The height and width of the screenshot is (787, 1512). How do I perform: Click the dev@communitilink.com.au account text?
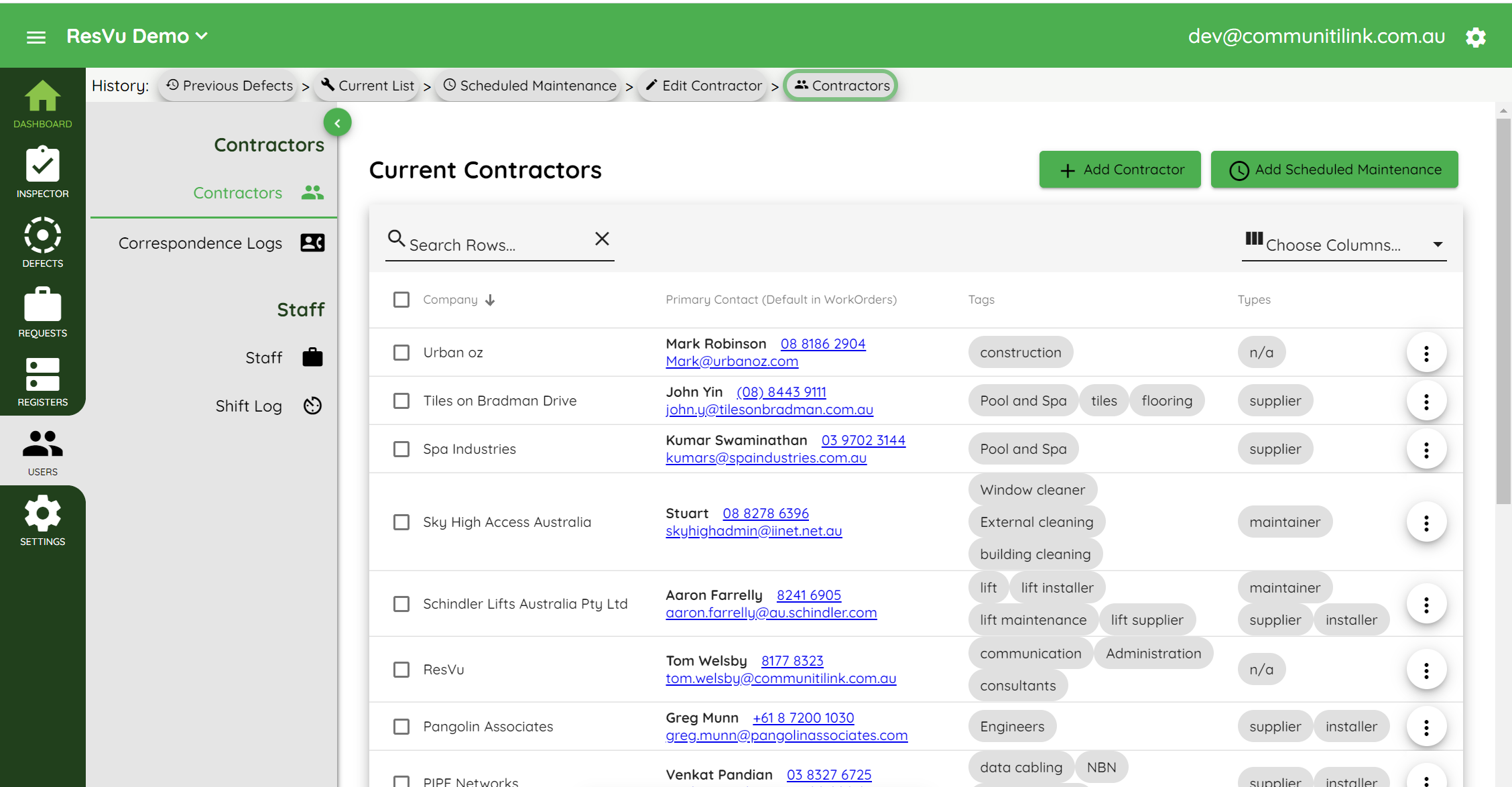pyautogui.click(x=1316, y=36)
